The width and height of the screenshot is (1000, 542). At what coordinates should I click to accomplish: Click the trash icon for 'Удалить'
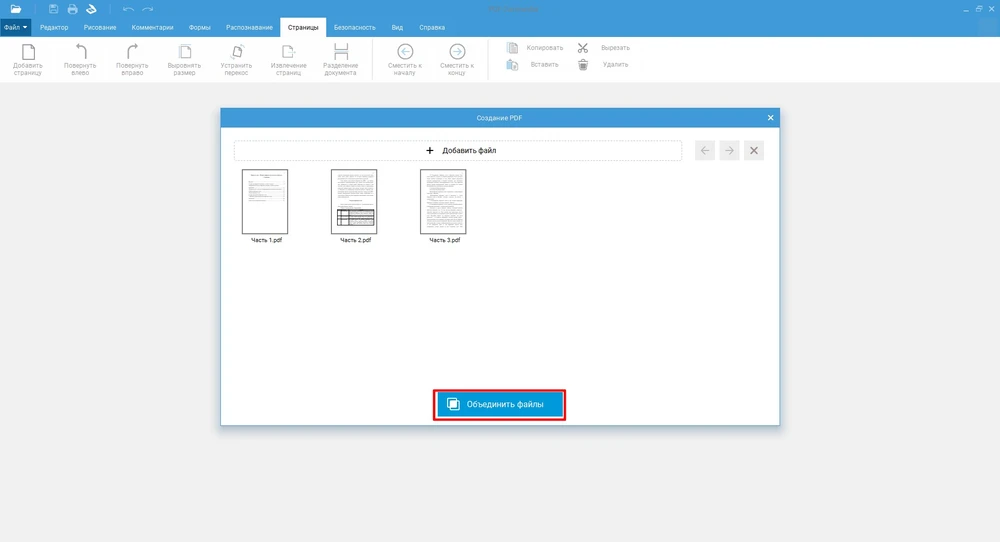click(583, 65)
